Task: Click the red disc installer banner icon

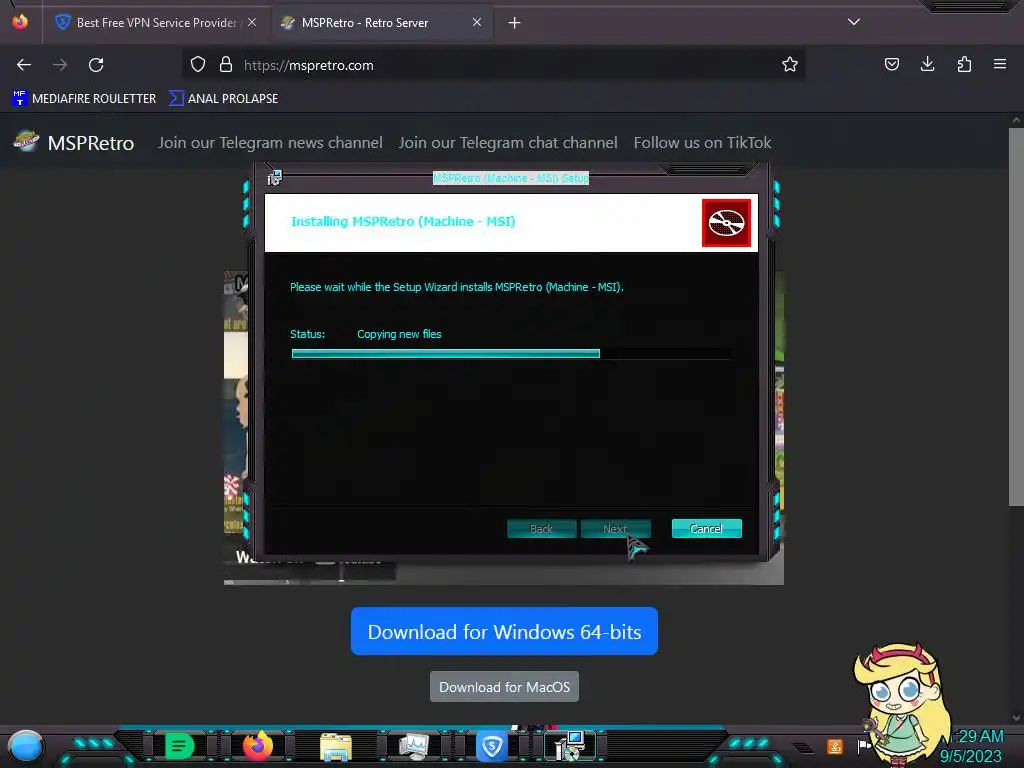Action: tap(726, 223)
